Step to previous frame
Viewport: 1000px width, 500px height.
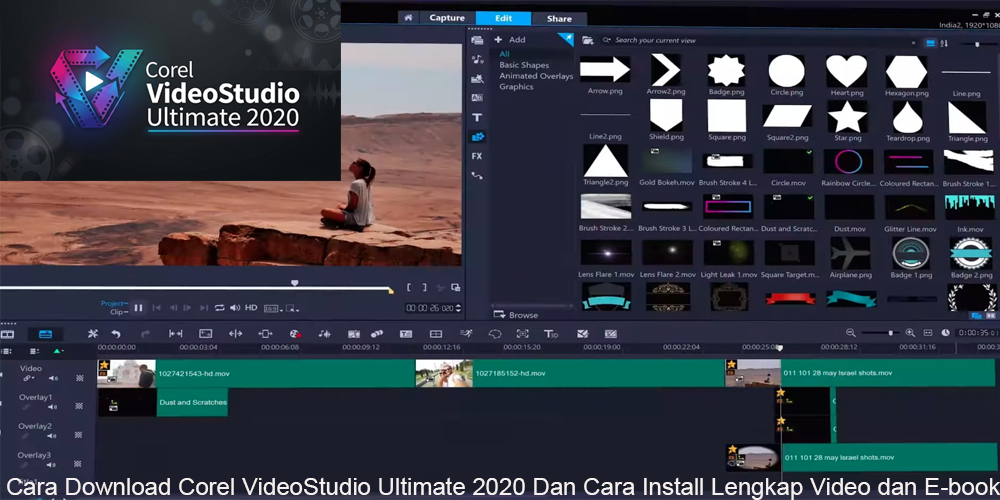pyautogui.click(x=173, y=308)
